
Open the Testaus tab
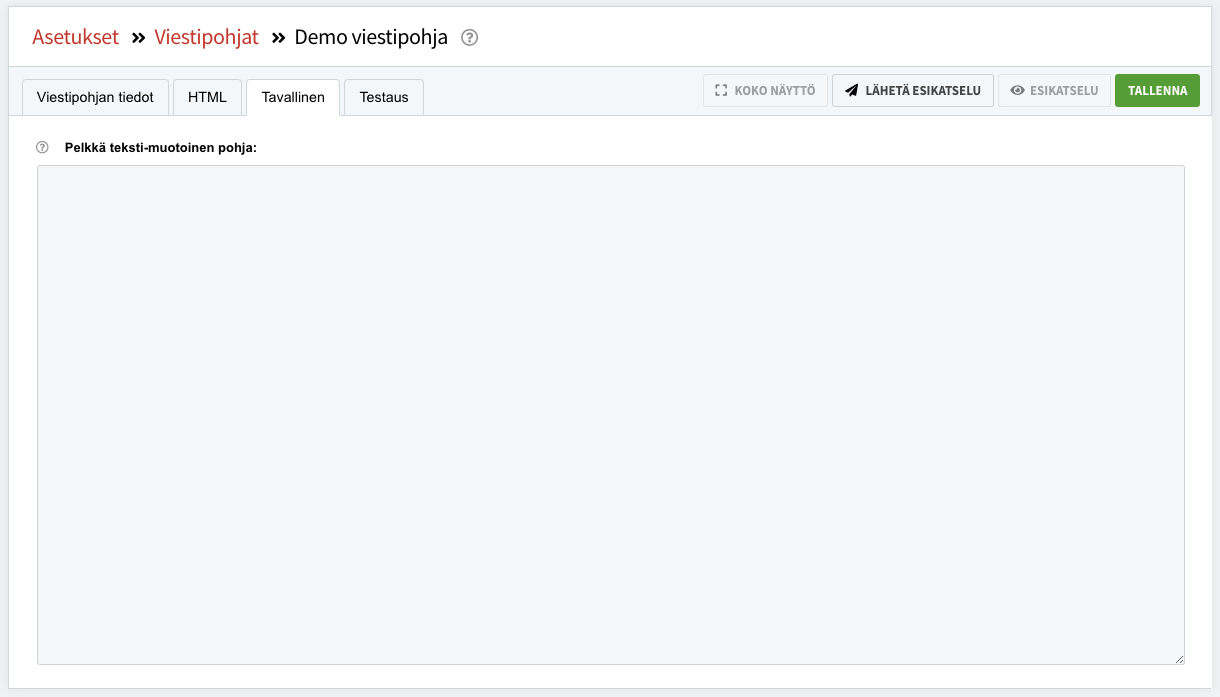click(x=384, y=98)
